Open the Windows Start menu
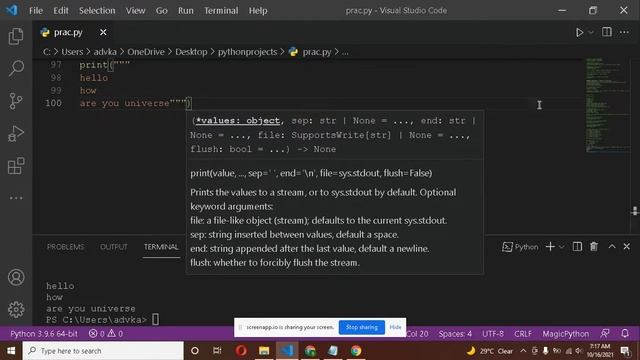 coord(11,351)
